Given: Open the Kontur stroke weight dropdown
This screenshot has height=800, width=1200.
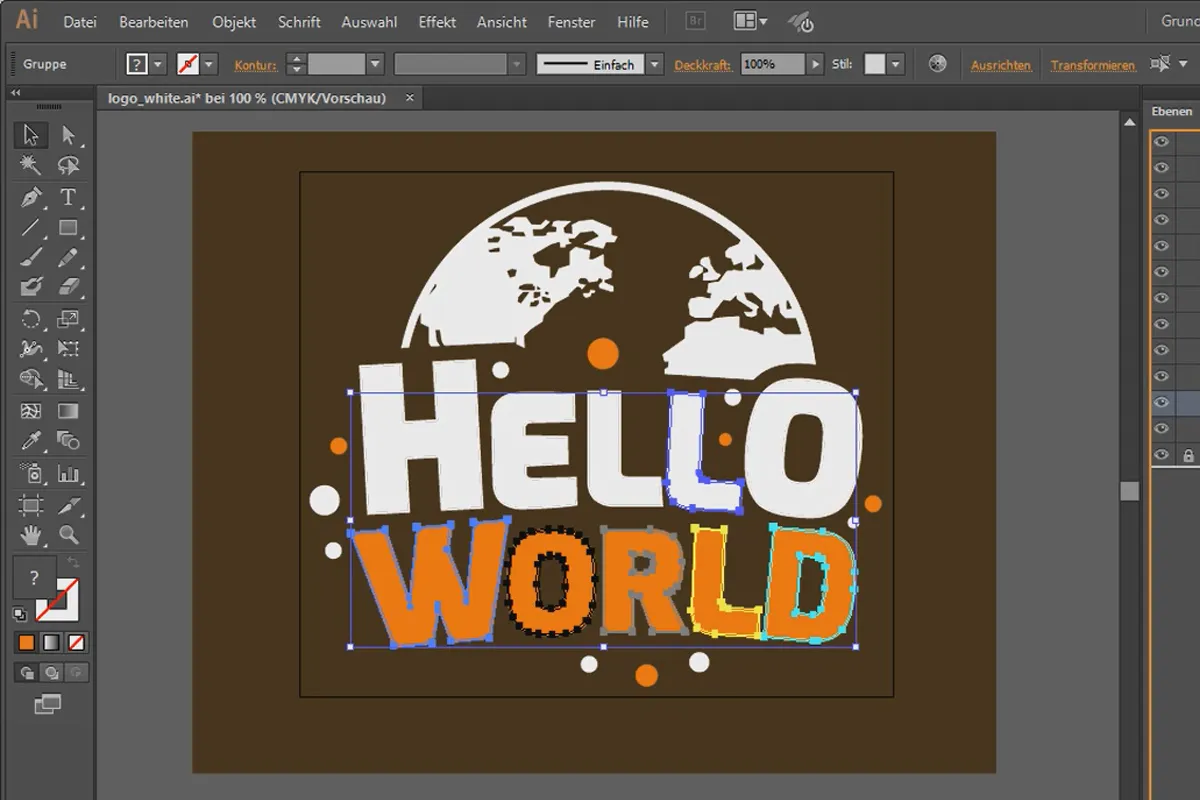Looking at the screenshot, I should (x=375, y=65).
